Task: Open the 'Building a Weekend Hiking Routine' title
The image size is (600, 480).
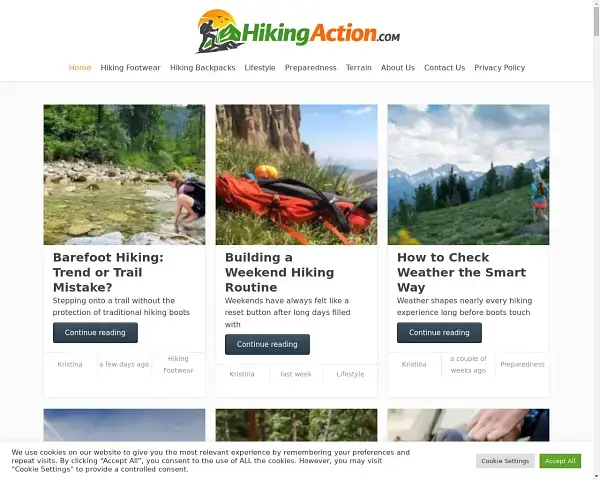Action: click(279, 272)
